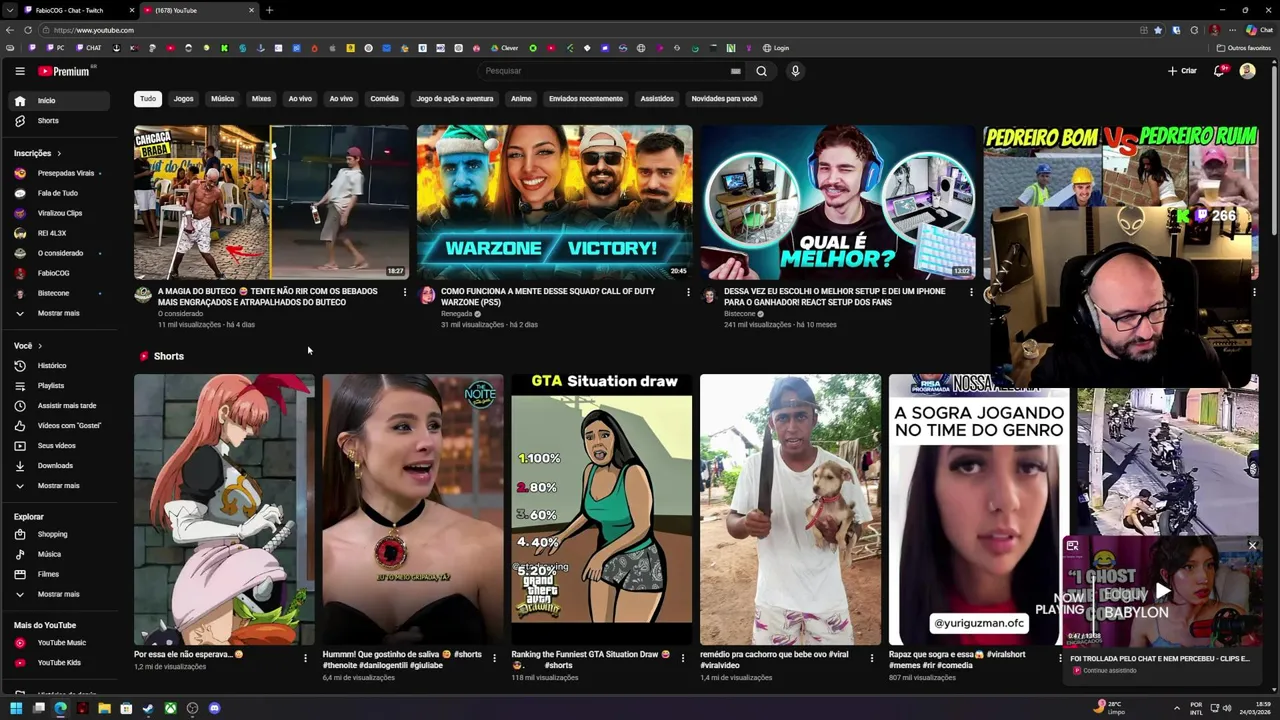This screenshot has height=720, width=1280.
Task: Click the browser address bar URL
Action: (94, 30)
